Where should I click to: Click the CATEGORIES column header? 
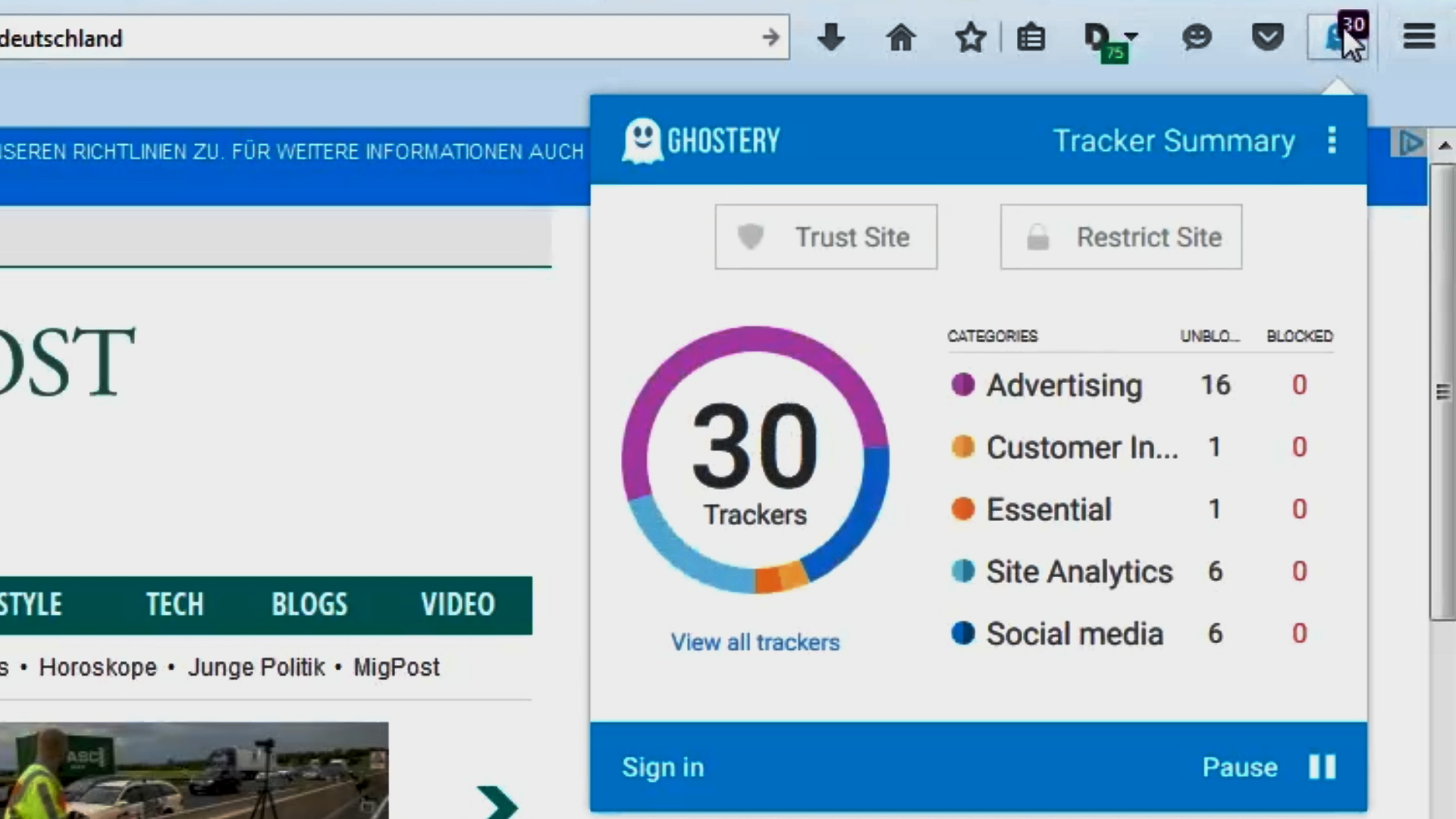pyautogui.click(x=992, y=336)
